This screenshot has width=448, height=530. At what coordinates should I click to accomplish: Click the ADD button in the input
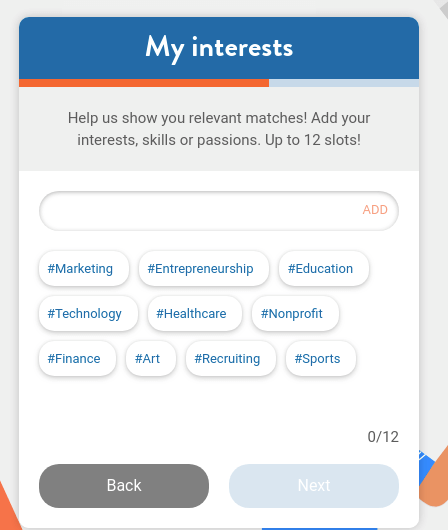[375, 210]
